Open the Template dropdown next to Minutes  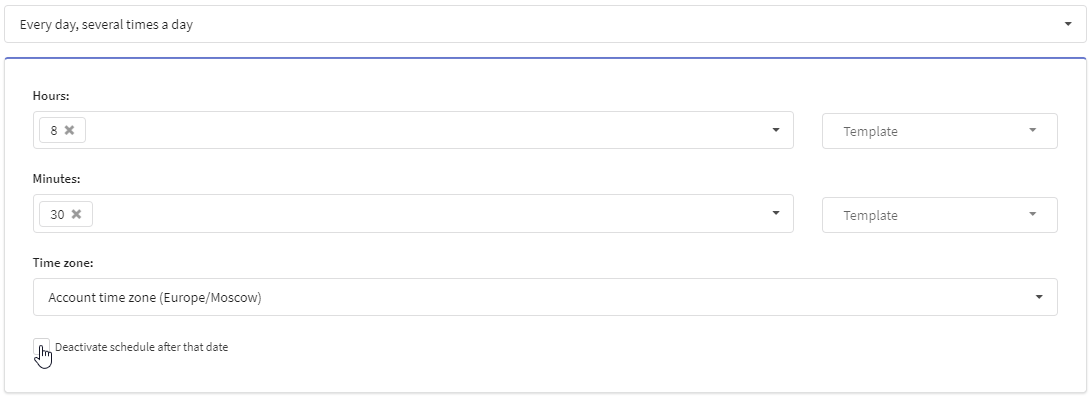tap(939, 215)
